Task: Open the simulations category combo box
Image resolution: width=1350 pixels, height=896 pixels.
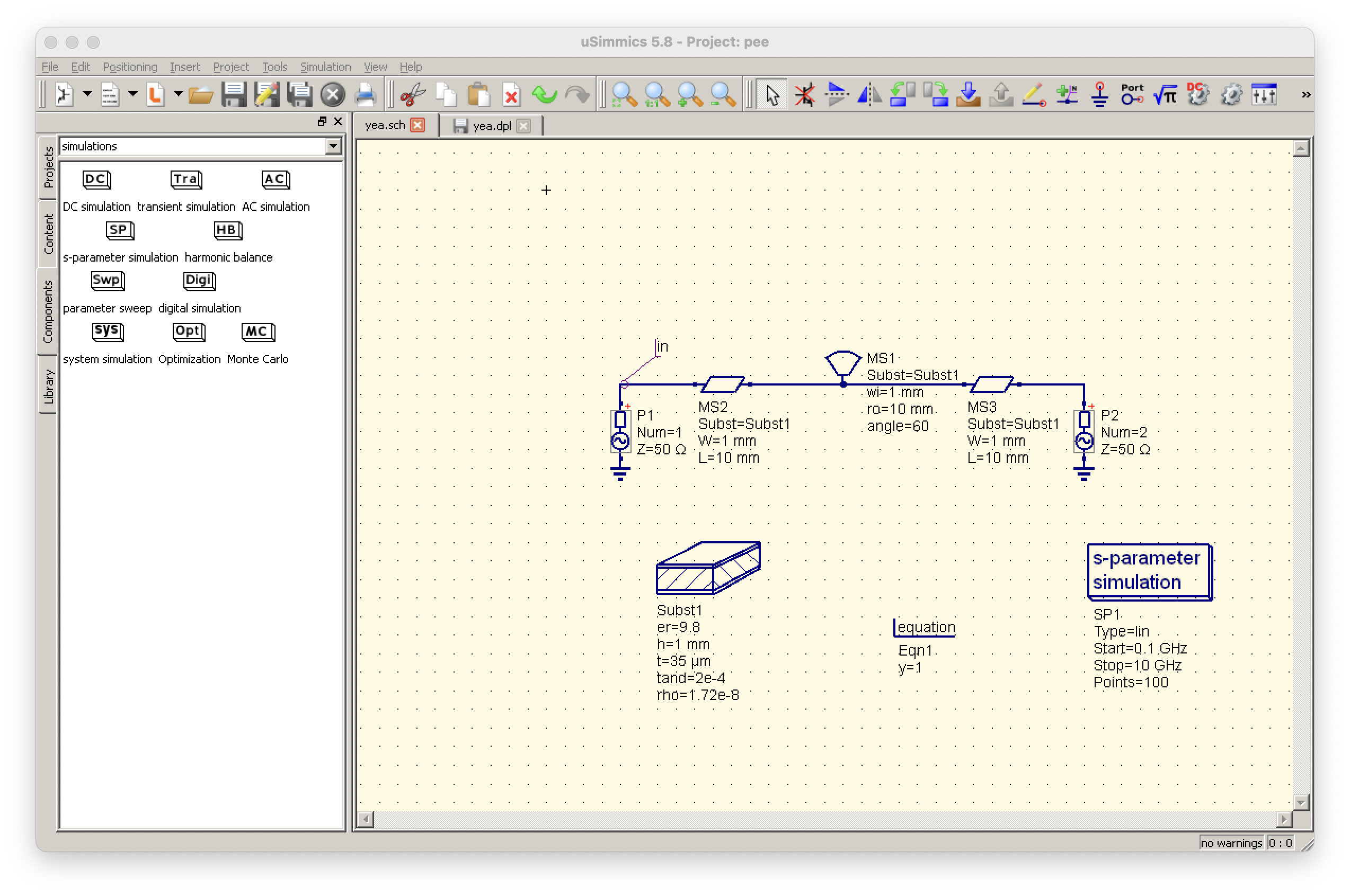Action: click(x=201, y=146)
